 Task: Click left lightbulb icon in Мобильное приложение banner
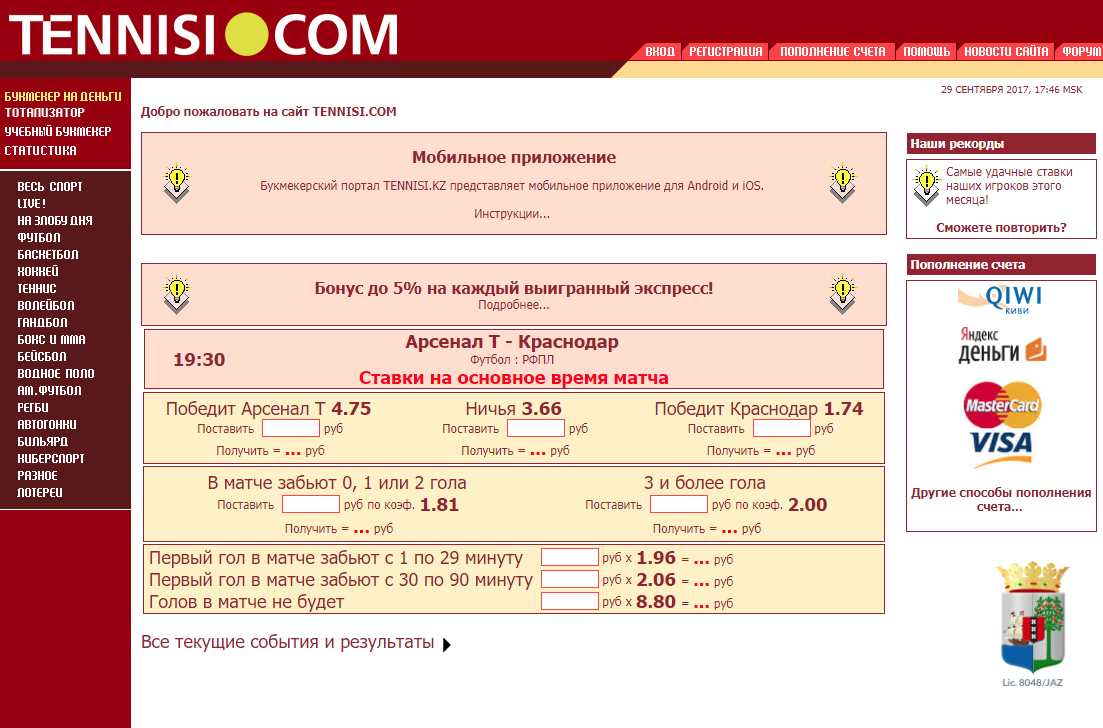click(177, 183)
